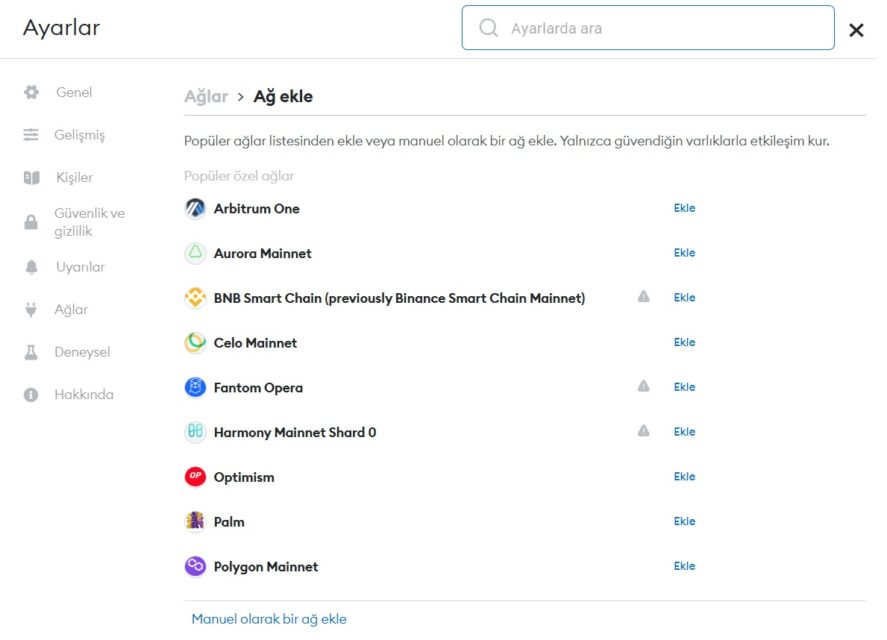Click the Kişiler book icon
The image size is (887, 640).
[x=32, y=178]
